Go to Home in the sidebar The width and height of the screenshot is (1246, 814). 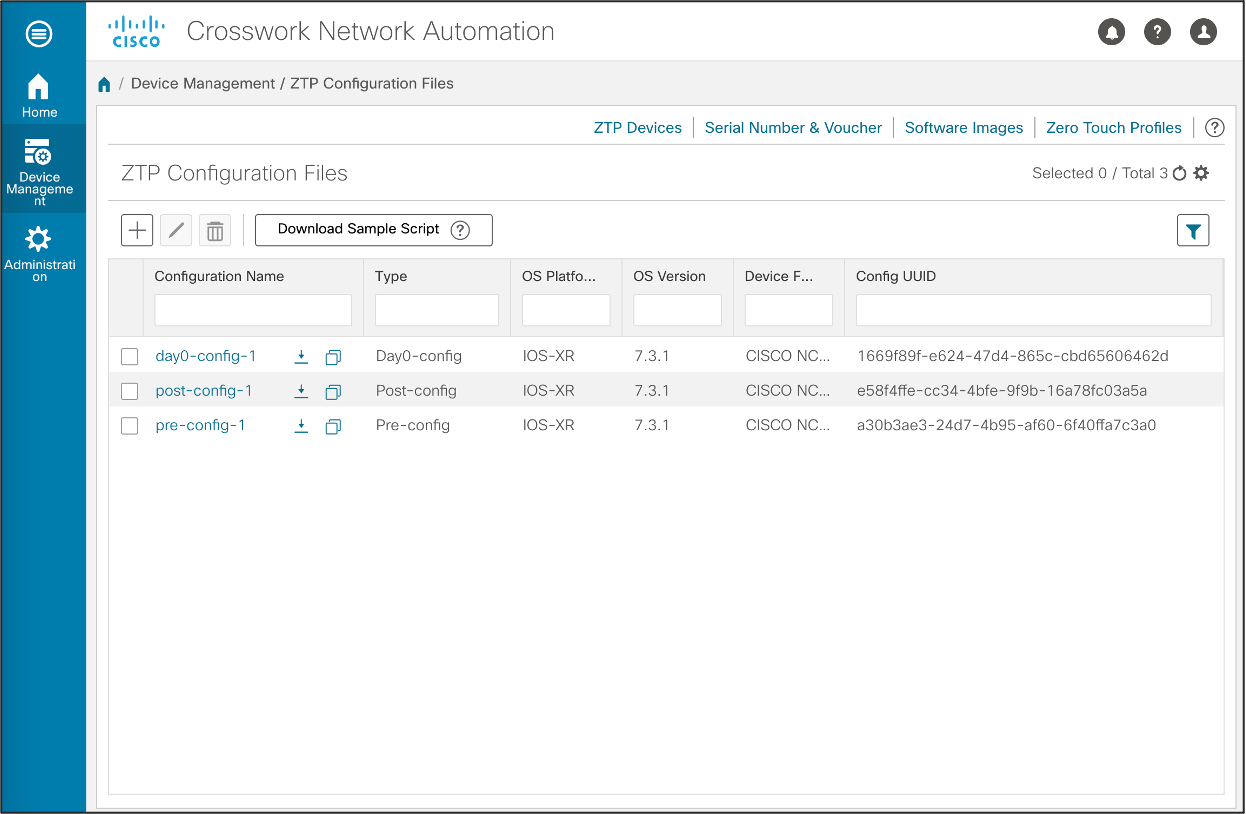pyautogui.click(x=39, y=96)
